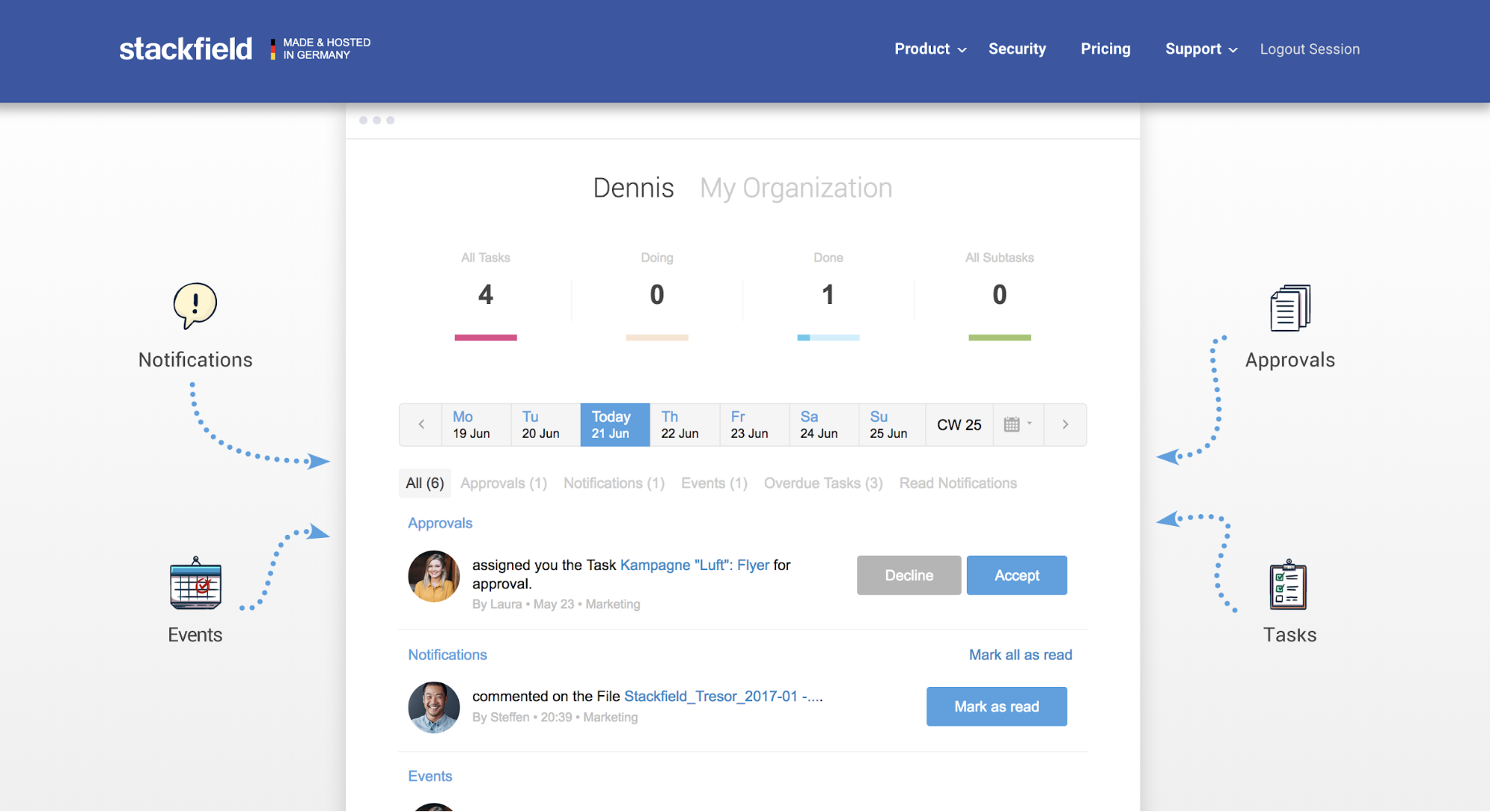Image resolution: width=1490 pixels, height=812 pixels.
Task: Go to previous week arrow
Action: click(x=421, y=425)
